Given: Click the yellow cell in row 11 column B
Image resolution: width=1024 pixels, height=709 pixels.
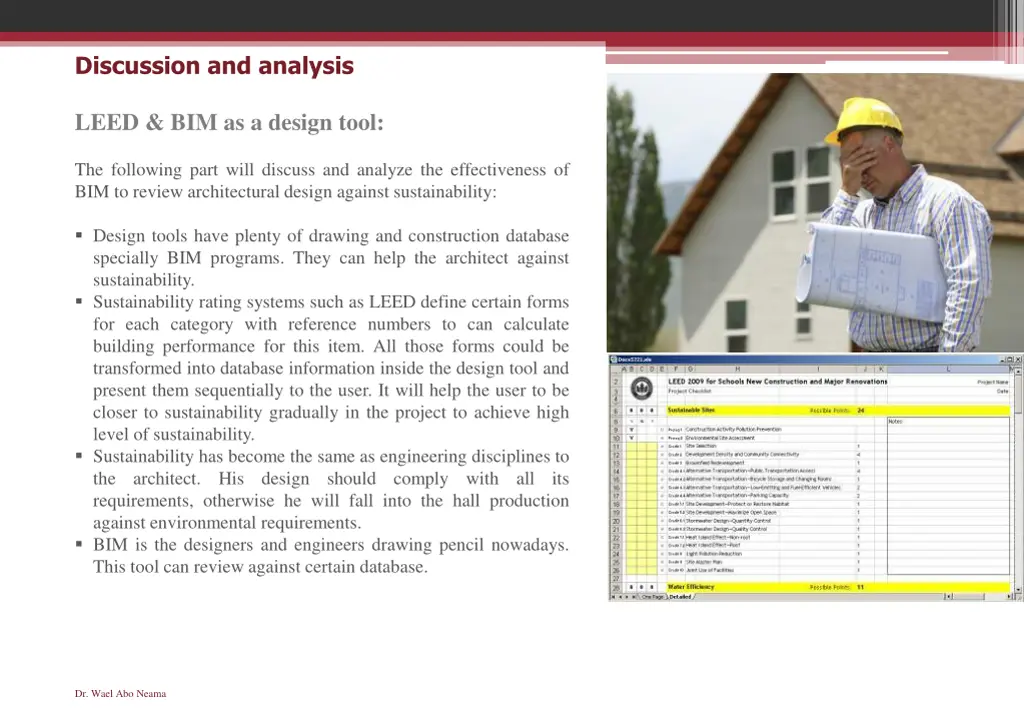Looking at the screenshot, I should tap(632, 446).
